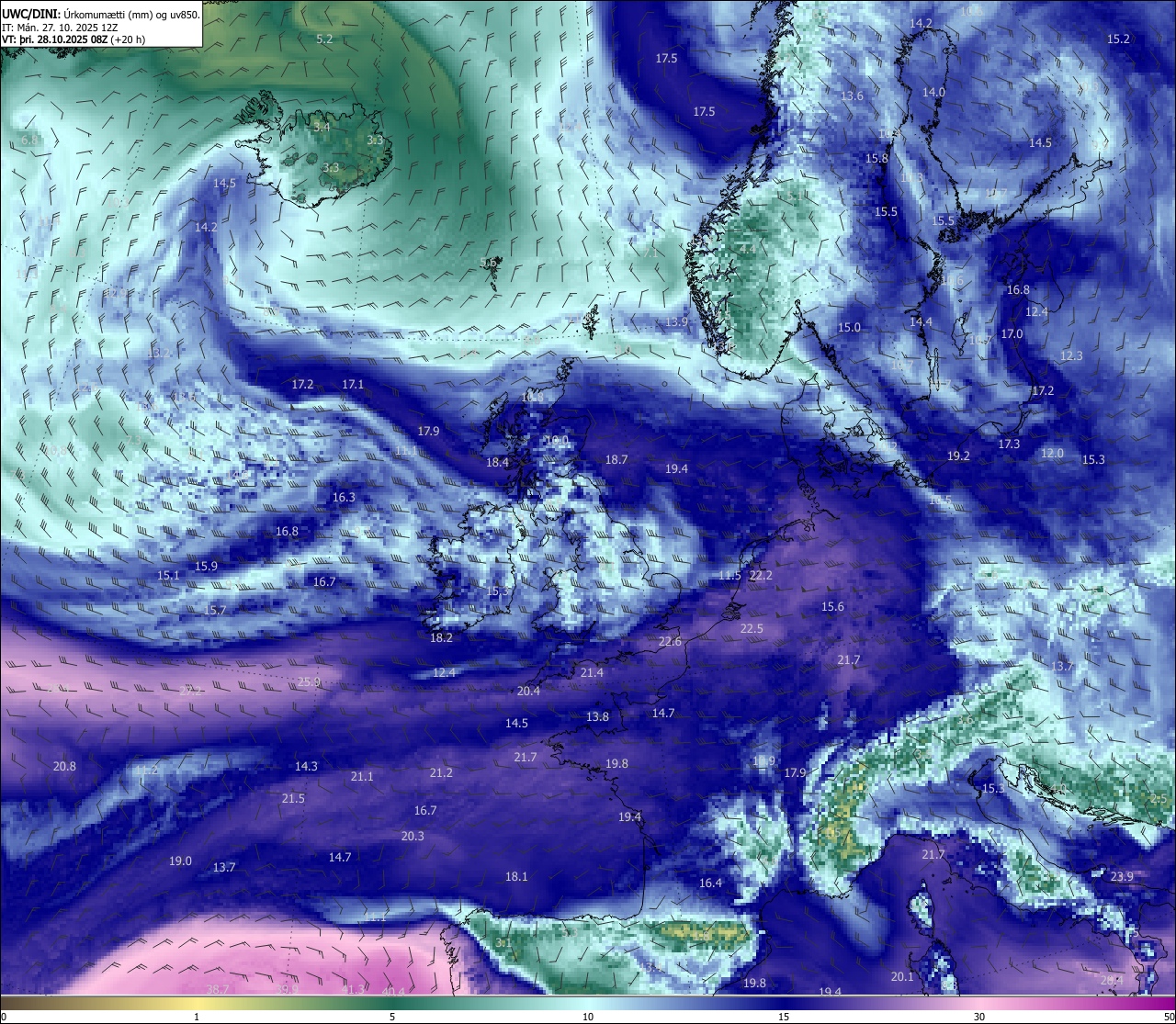Click the map value '15.6'

pyautogui.click(x=832, y=607)
